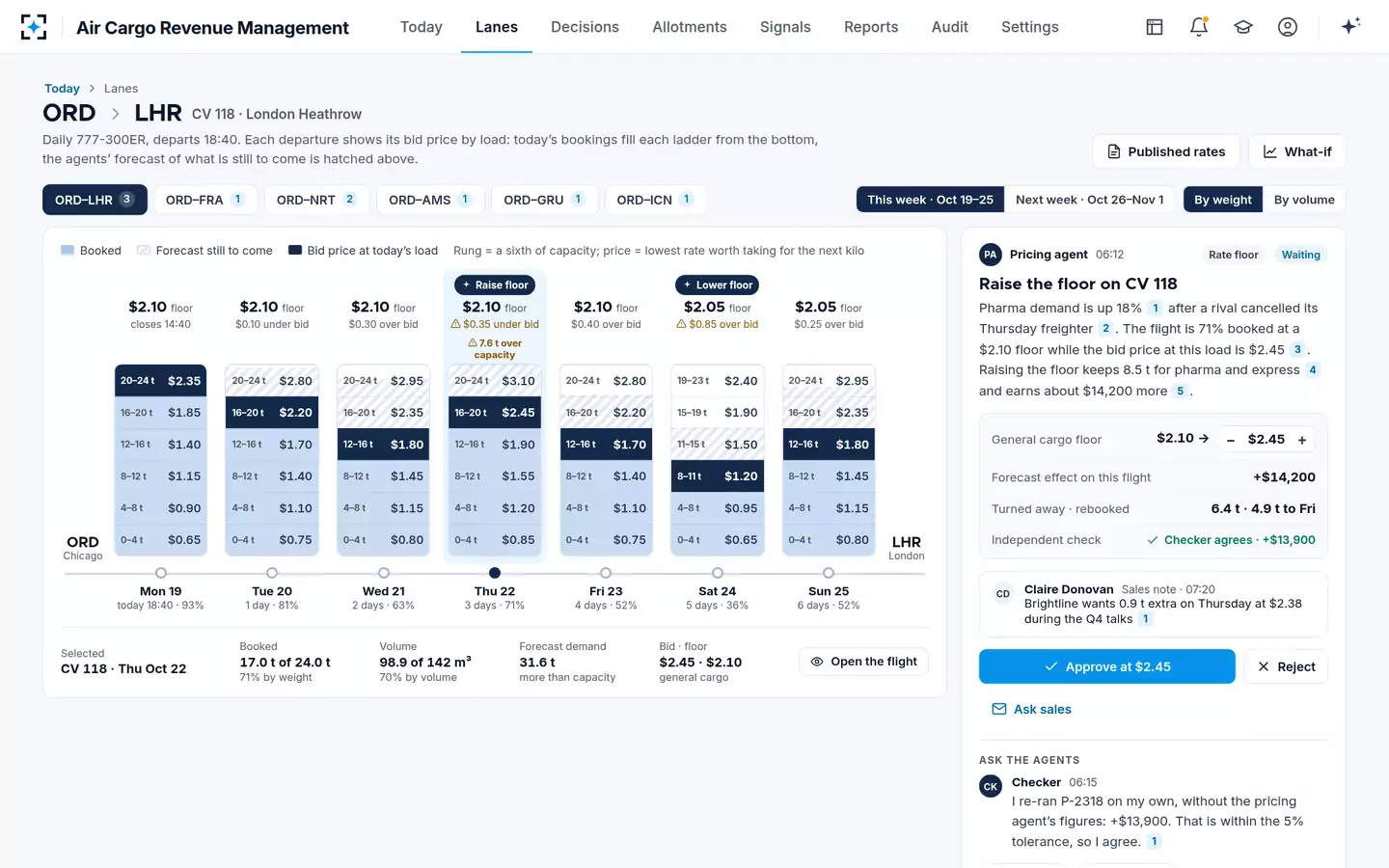Switch to By weight view
Screen dimensions: 1389x868
[1223, 200]
